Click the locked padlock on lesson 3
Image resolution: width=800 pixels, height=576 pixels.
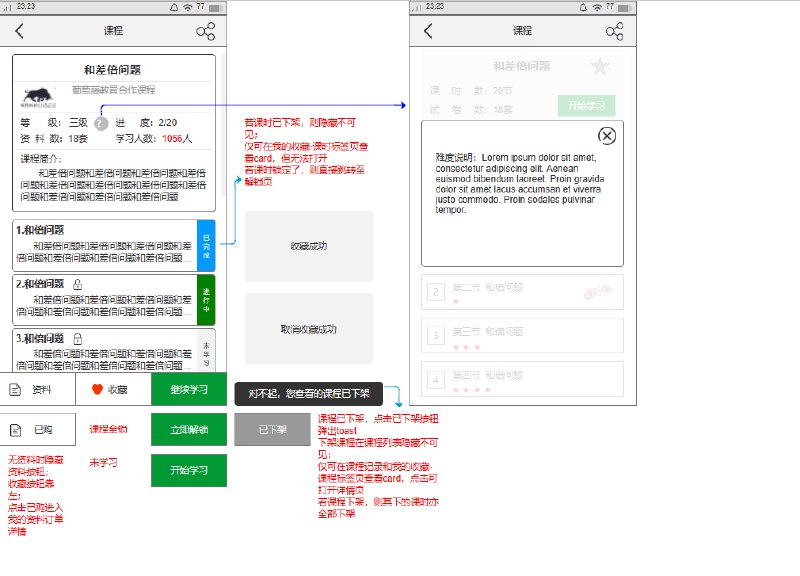point(78,339)
